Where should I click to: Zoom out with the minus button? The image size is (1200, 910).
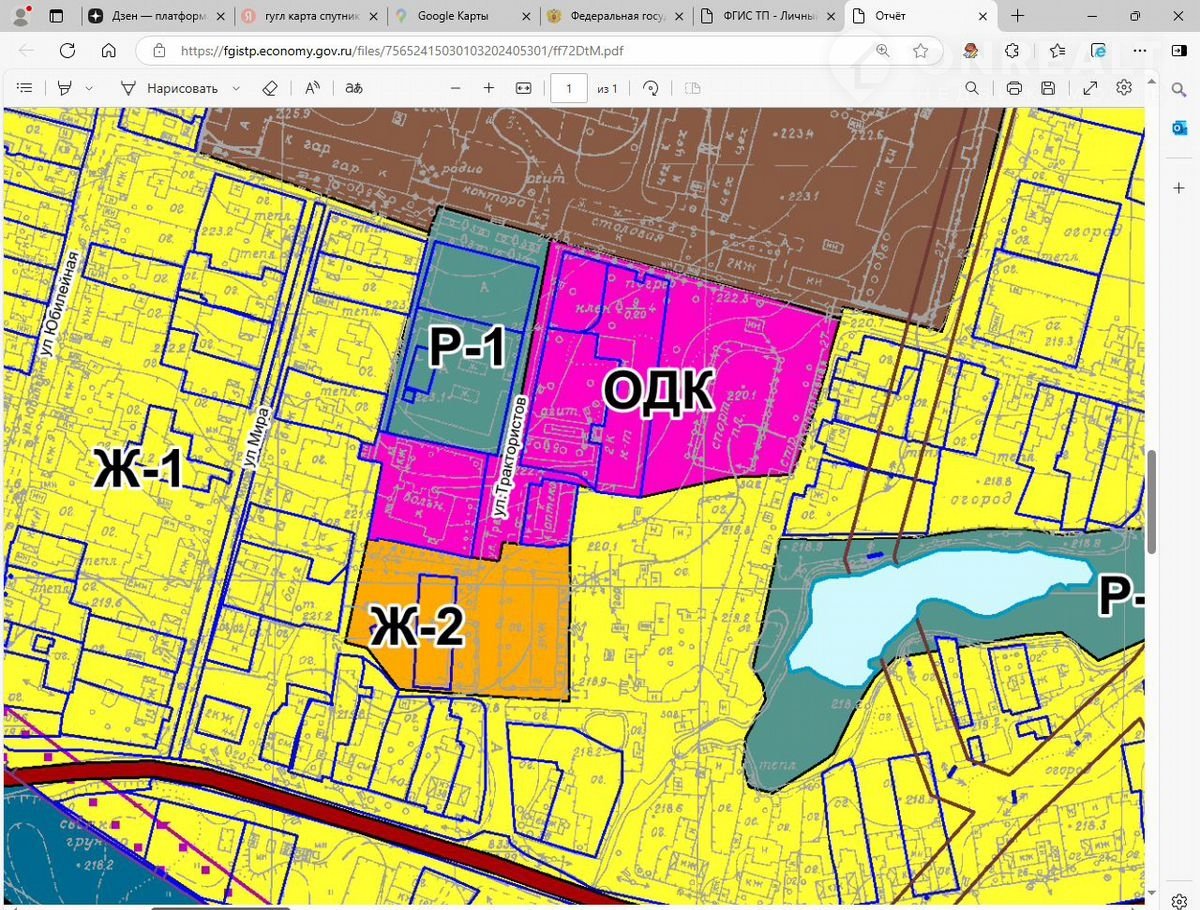(x=456, y=88)
